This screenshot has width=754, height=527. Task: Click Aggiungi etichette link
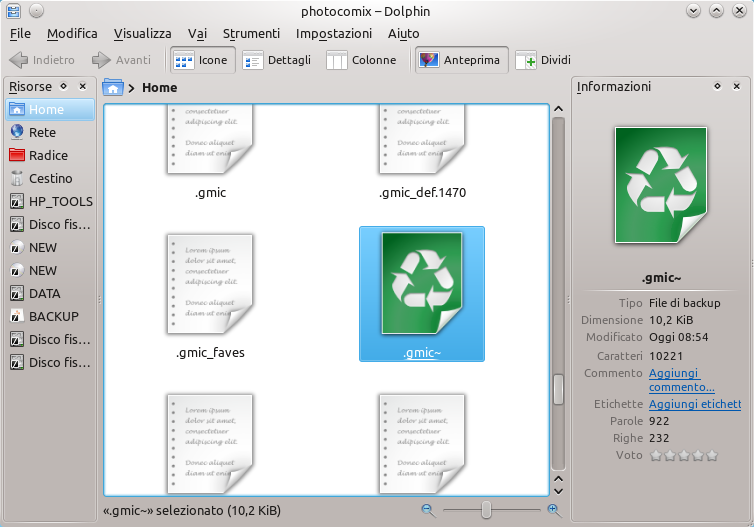(x=695, y=404)
